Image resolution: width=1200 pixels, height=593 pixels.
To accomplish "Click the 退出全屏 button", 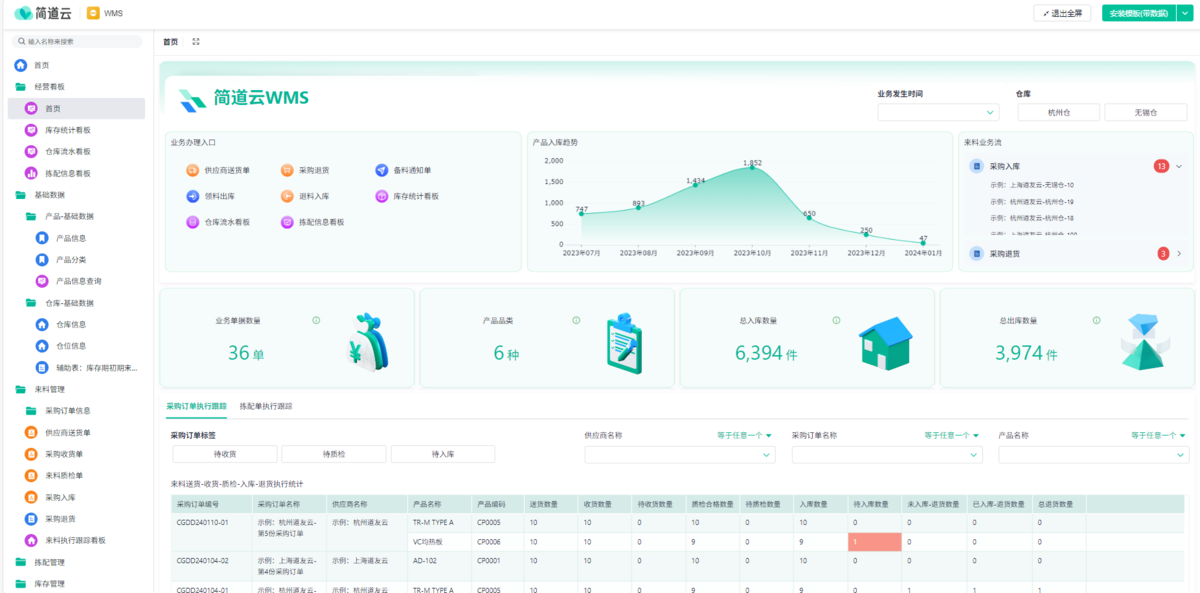I will pos(1062,13).
